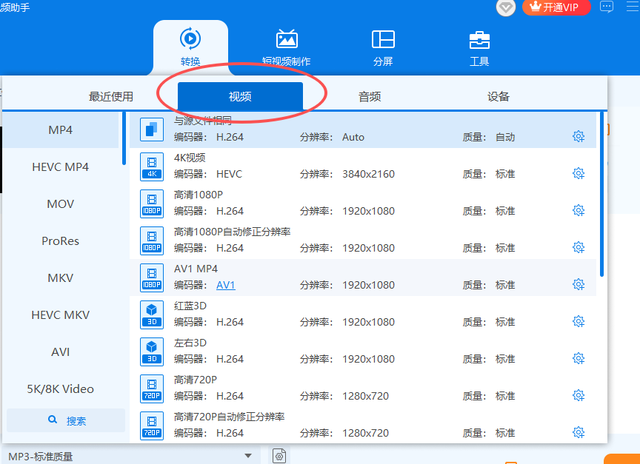This screenshot has height=464, width=640.
Task: Click the 左右3D preset title
Action: (190, 343)
